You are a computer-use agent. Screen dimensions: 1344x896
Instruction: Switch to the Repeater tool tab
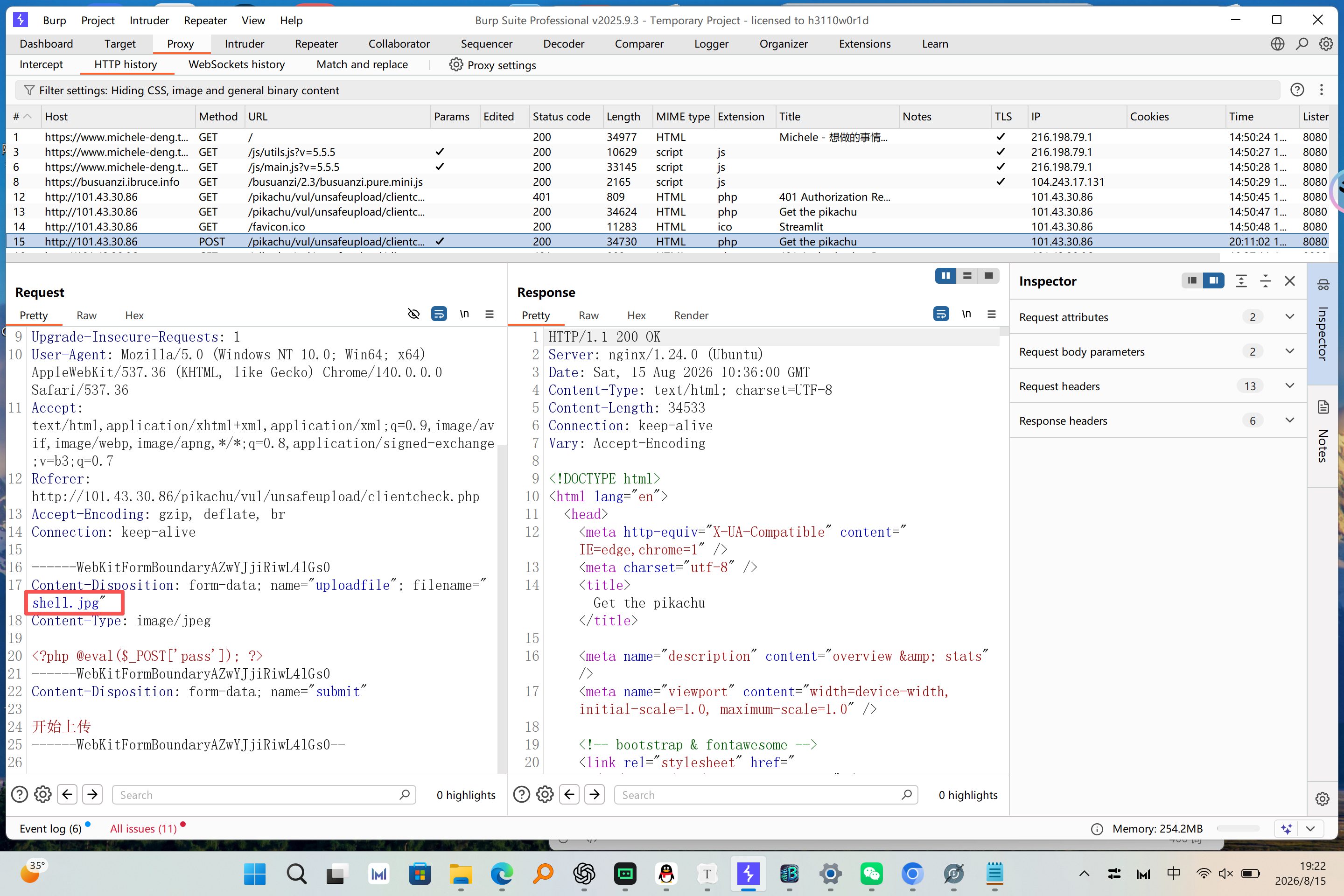(x=316, y=44)
